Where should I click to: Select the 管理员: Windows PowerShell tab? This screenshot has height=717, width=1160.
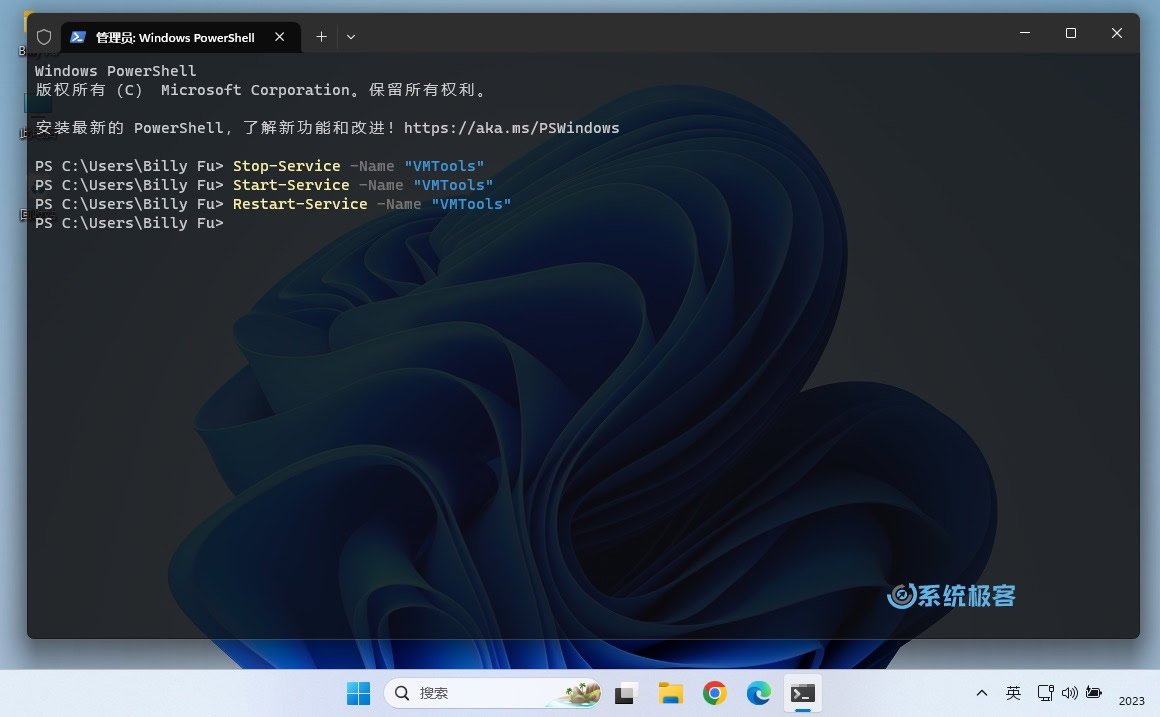[x=181, y=37]
